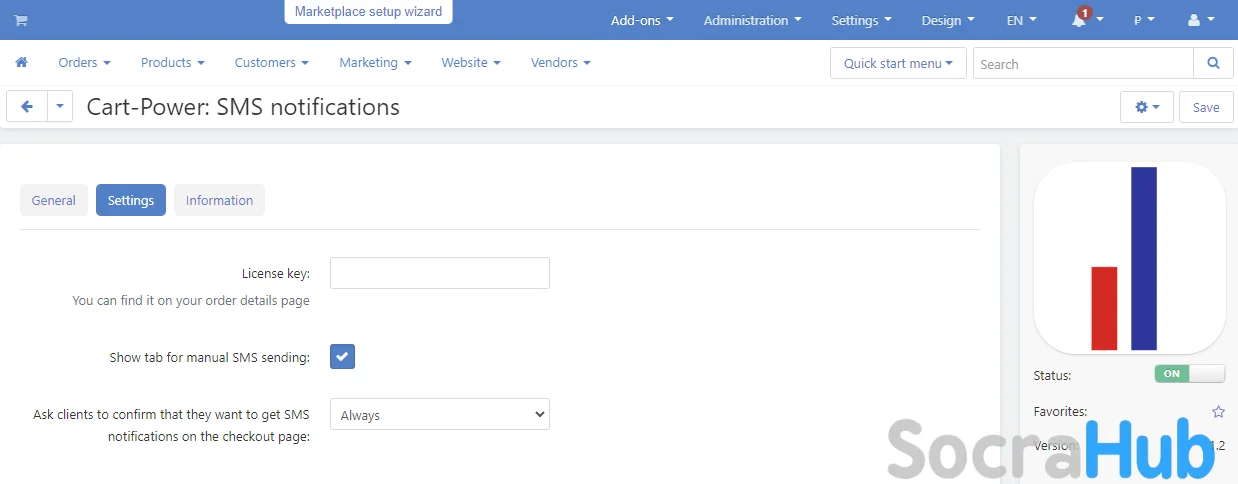This screenshot has height=484, width=1238.
Task: Expand Quick start menu dropdown
Action: [x=898, y=63]
